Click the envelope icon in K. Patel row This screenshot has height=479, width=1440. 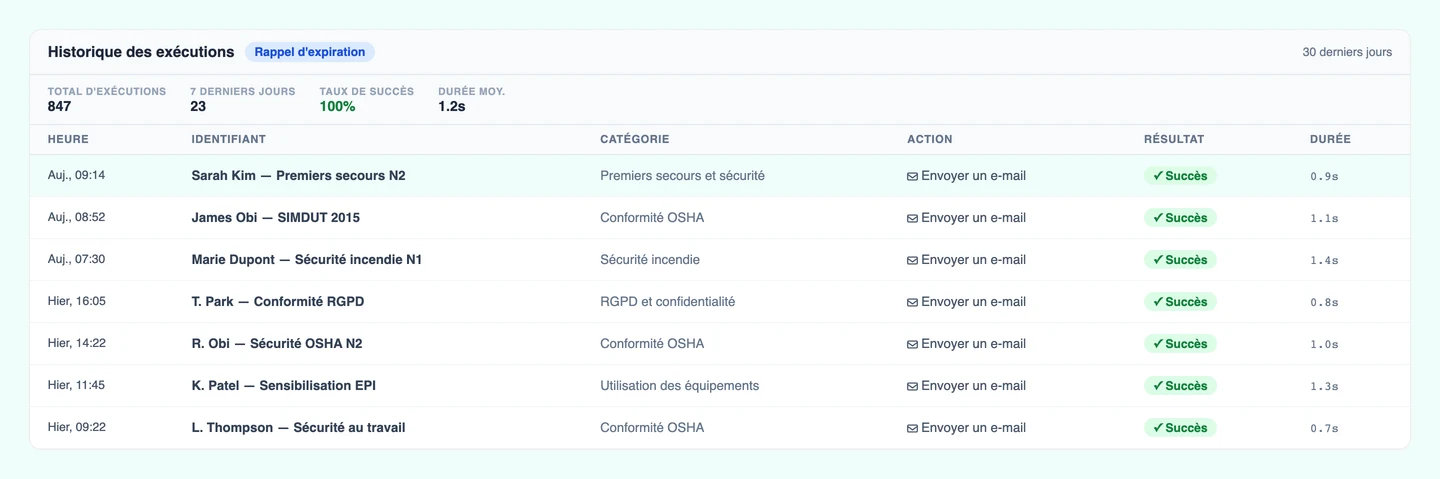click(912, 386)
